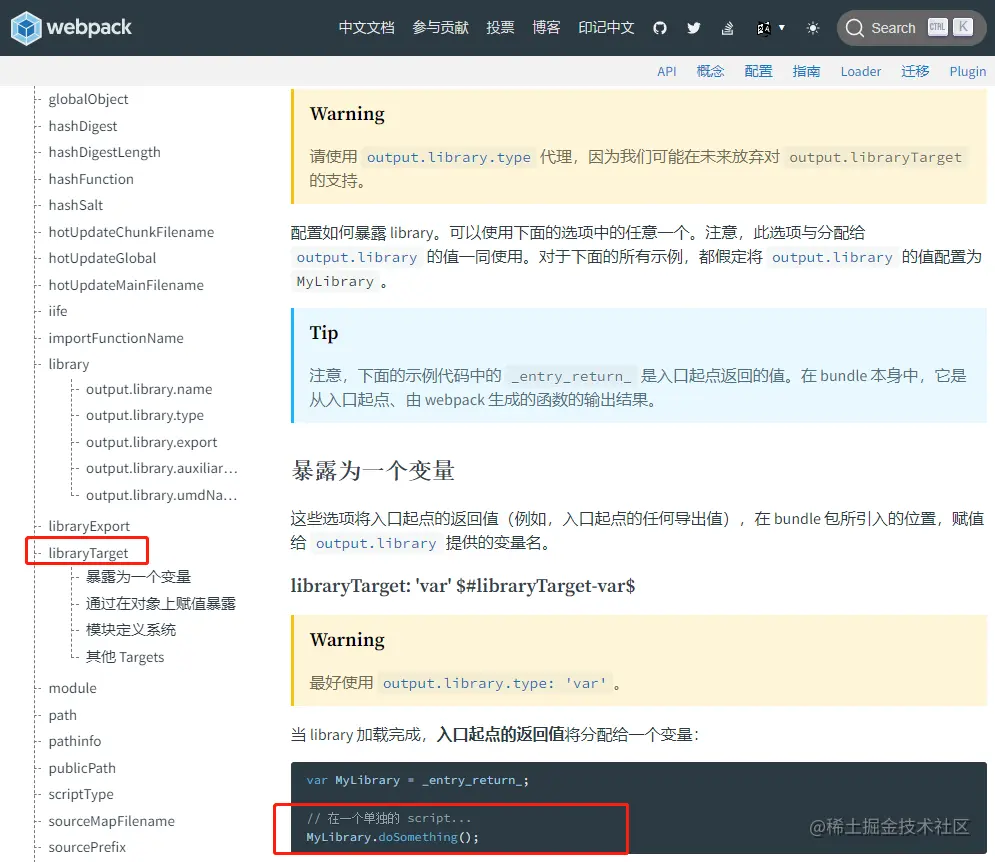
Task: Select hashFunction in sidebar
Action: click(91, 179)
